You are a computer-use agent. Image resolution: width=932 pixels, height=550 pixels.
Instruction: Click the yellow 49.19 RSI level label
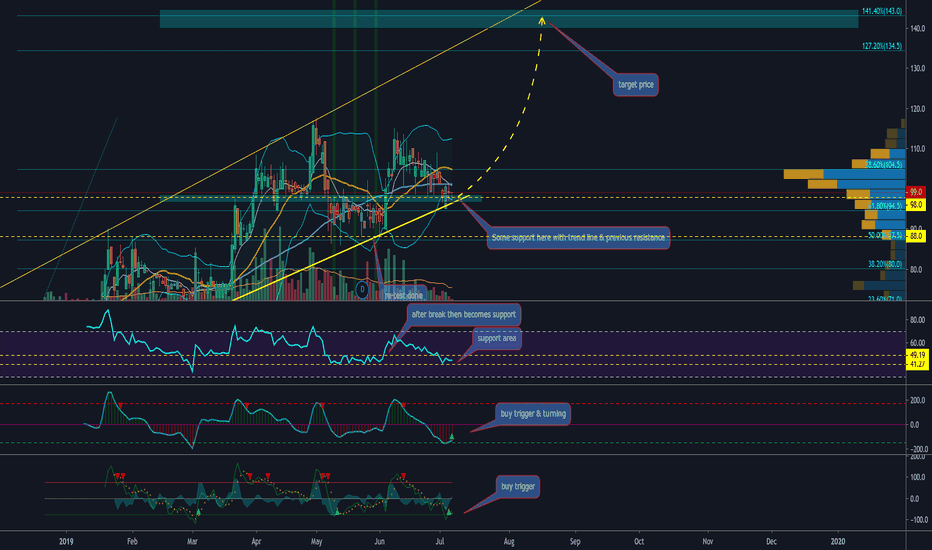[917, 355]
